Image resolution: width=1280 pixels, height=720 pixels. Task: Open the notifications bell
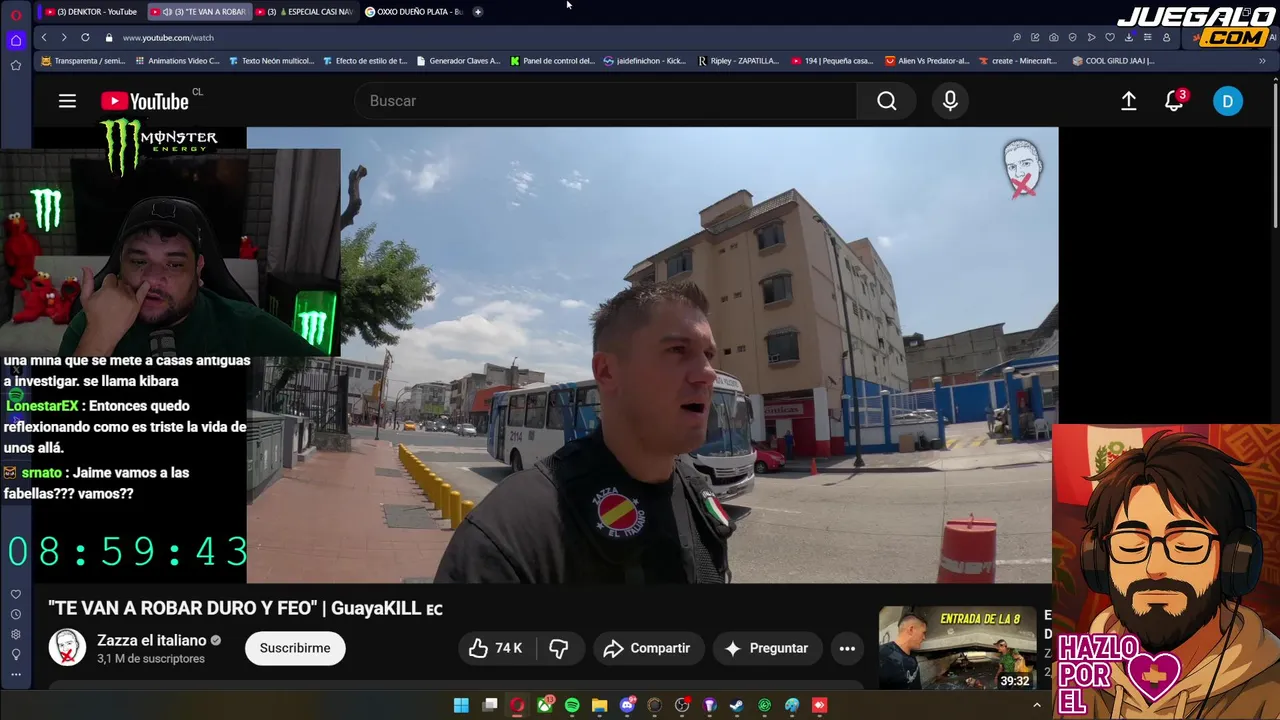[1174, 101]
